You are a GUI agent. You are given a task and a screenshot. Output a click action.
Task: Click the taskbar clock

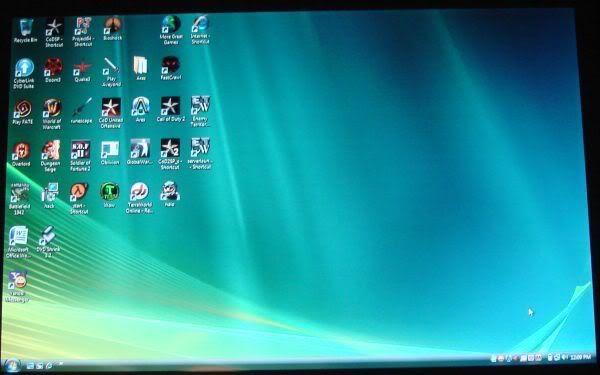tap(580, 357)
